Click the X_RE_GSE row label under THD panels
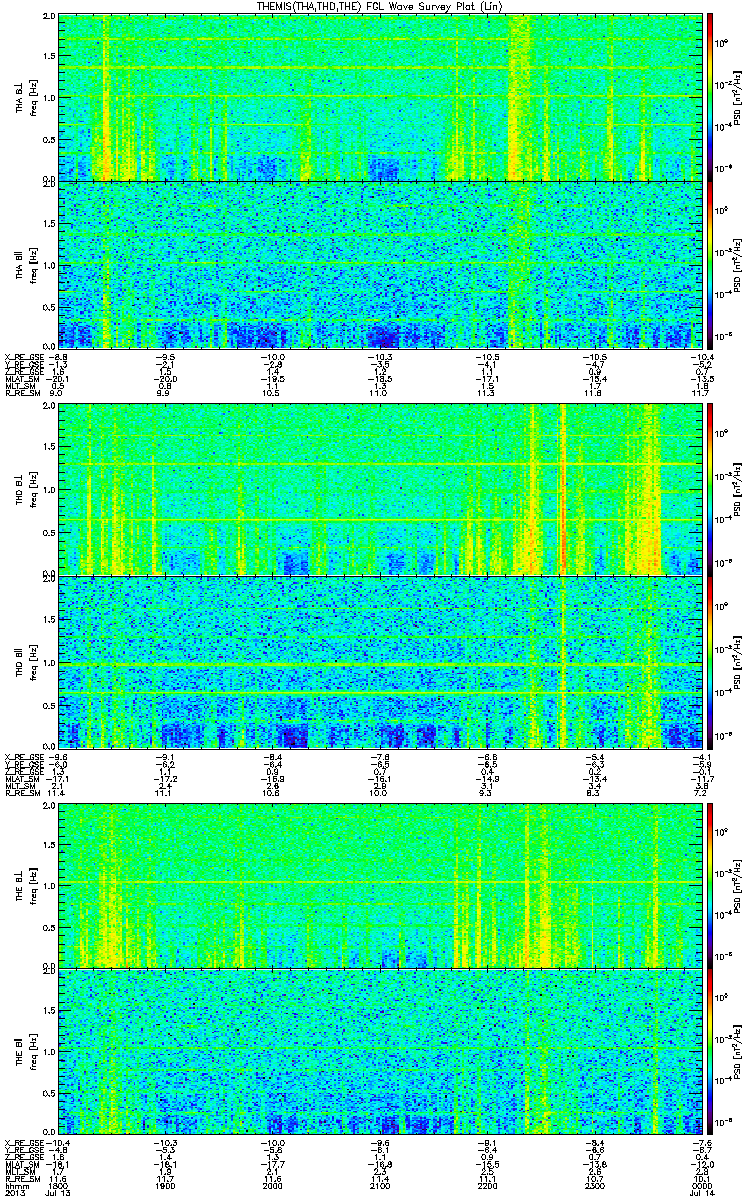Screen dimensions: 750x1200 tap(24, 755)
